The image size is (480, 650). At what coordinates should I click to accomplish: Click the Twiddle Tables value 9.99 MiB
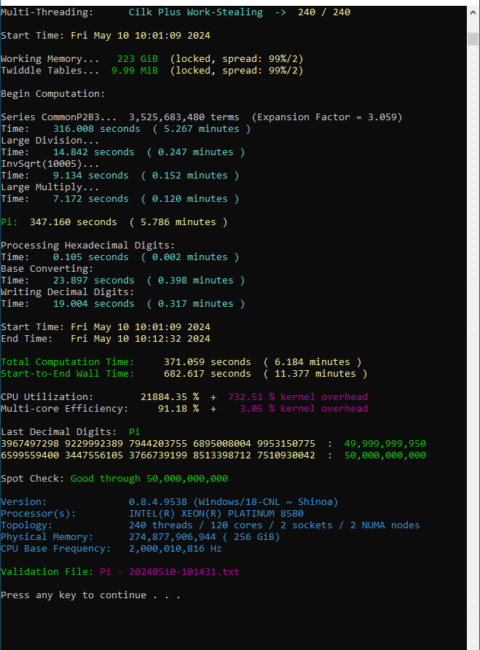134,70
